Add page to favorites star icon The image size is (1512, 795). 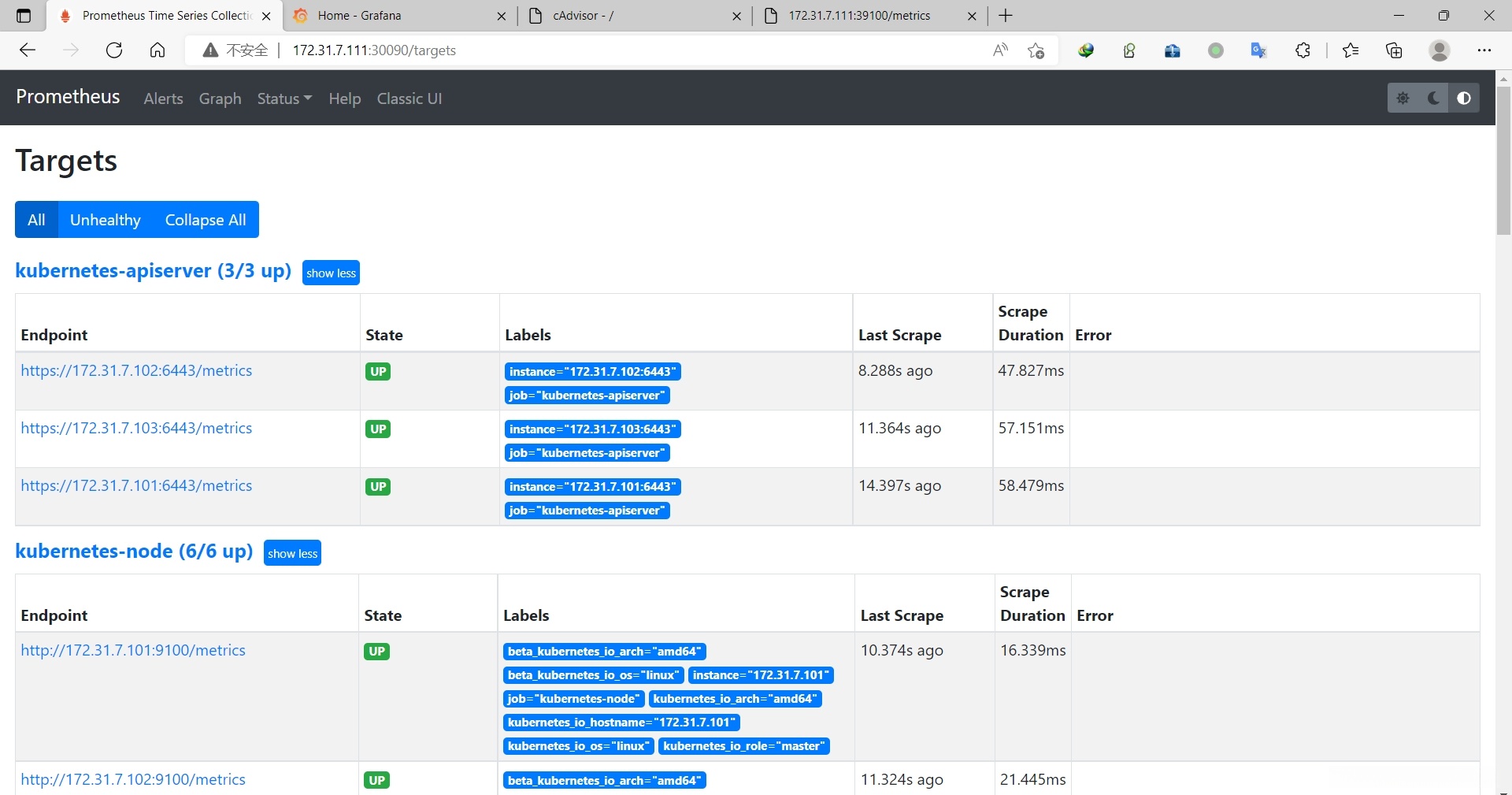1036,50
